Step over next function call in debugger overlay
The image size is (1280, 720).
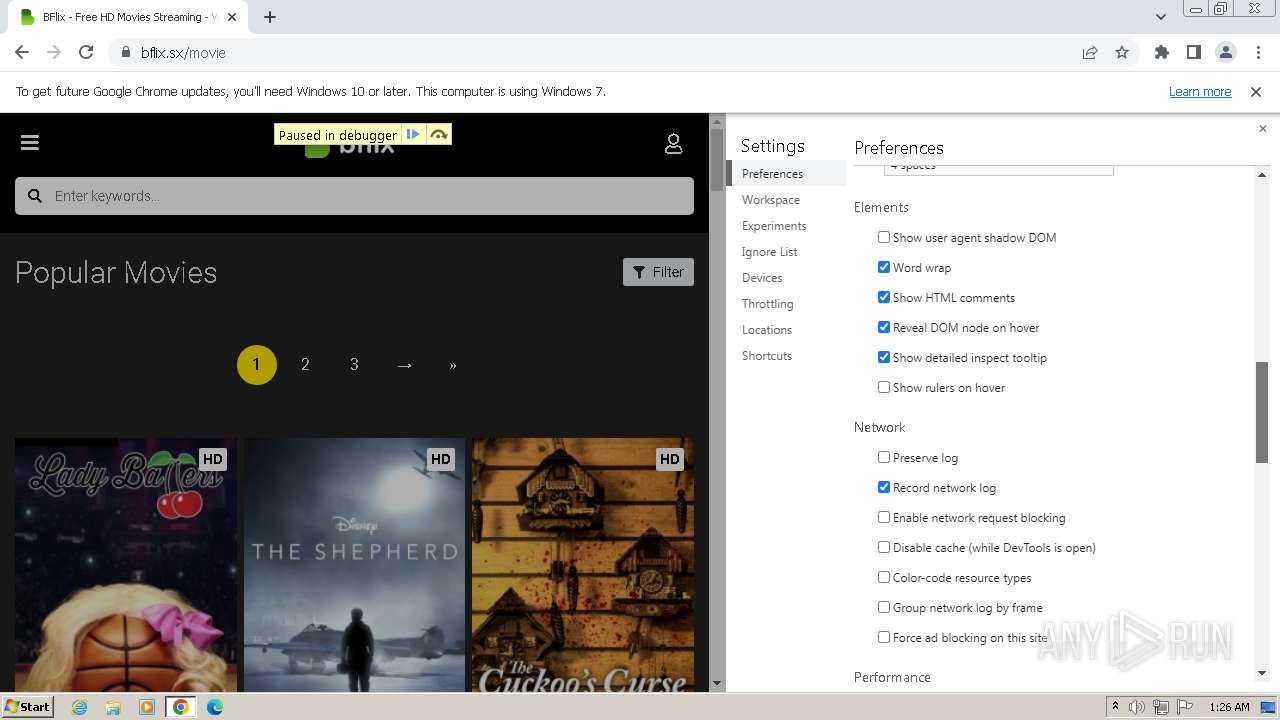point(438,135)
